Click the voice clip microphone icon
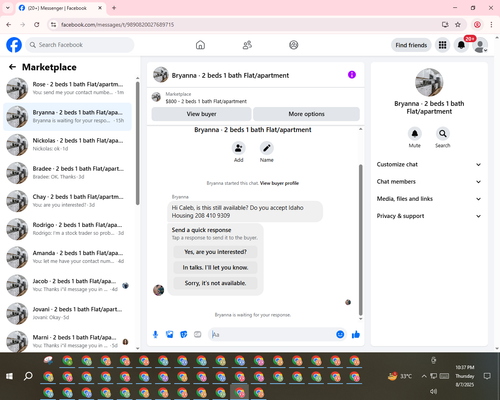 (x=155, y=334)
